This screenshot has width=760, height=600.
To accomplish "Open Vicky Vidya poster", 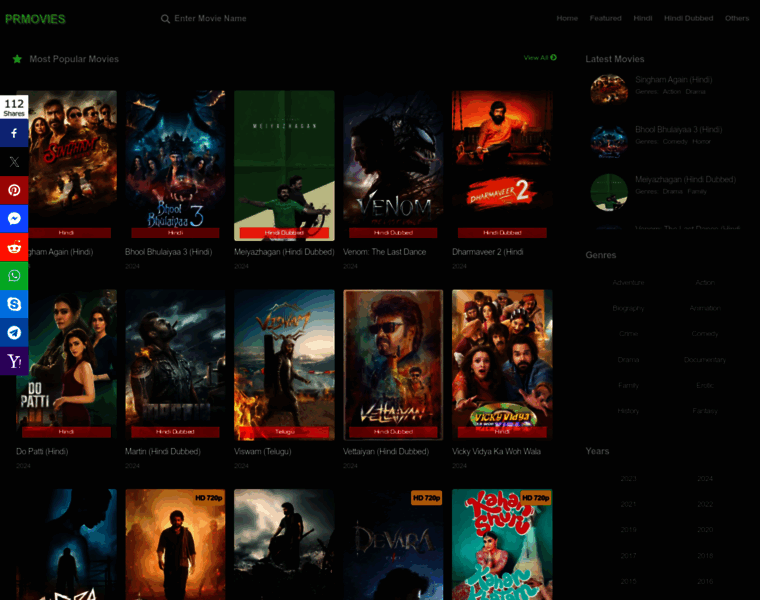I will click(502, 365).
